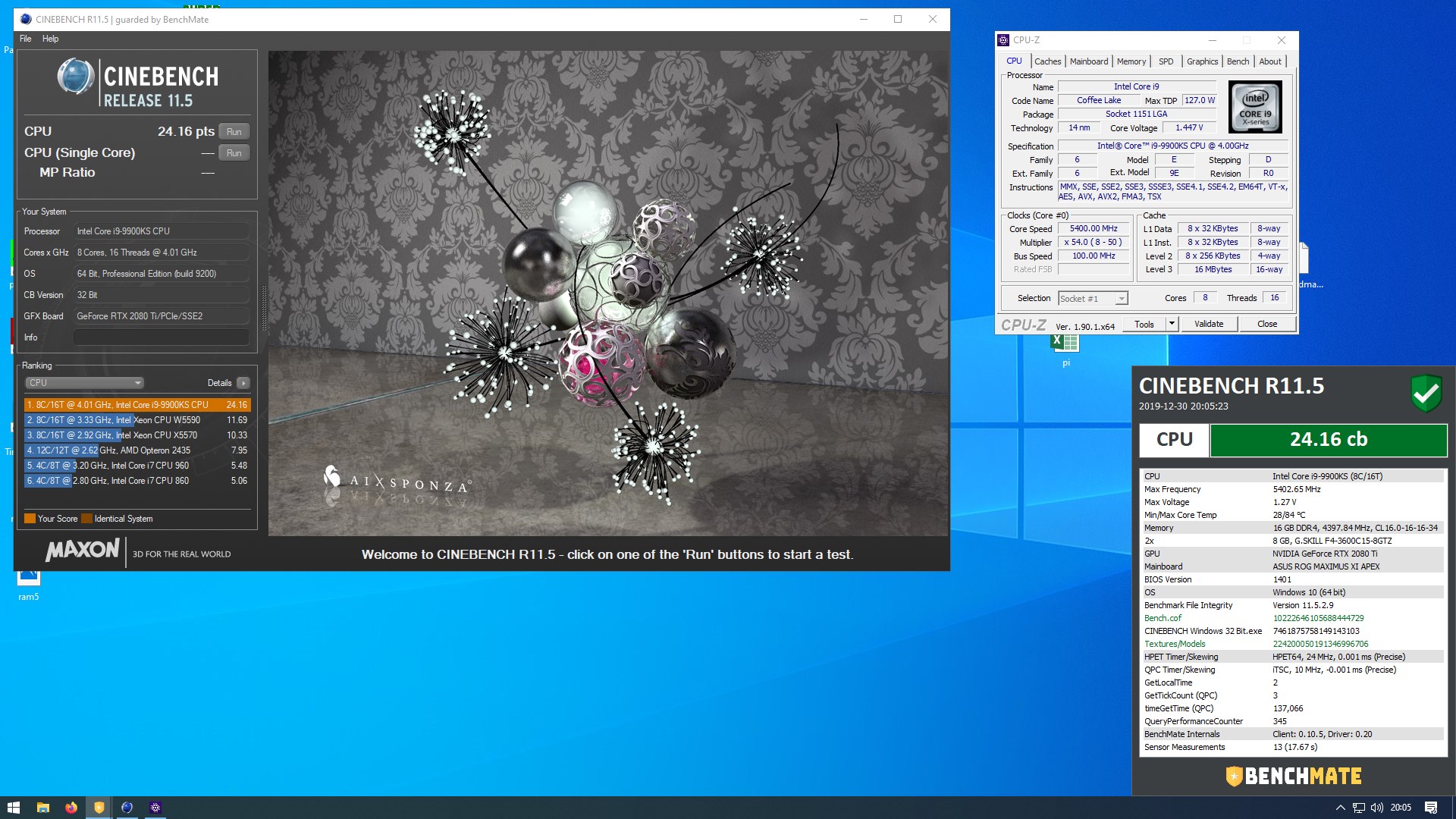Click the CPU label box in BenchMate
This screenshot has width=1456, height=819.
coord(1174,440)
